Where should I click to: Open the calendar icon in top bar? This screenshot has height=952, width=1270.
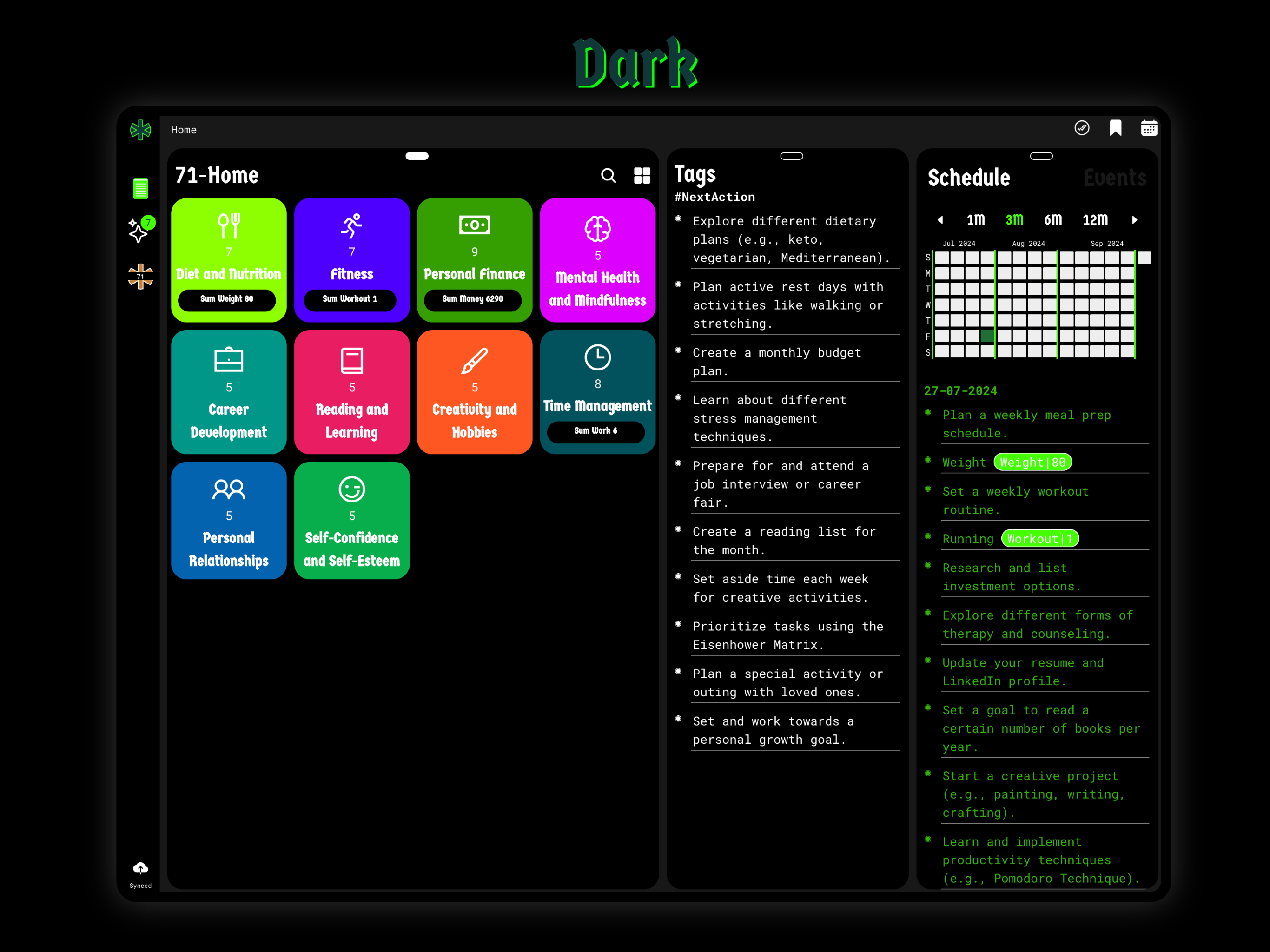[x=1148, y=128]
